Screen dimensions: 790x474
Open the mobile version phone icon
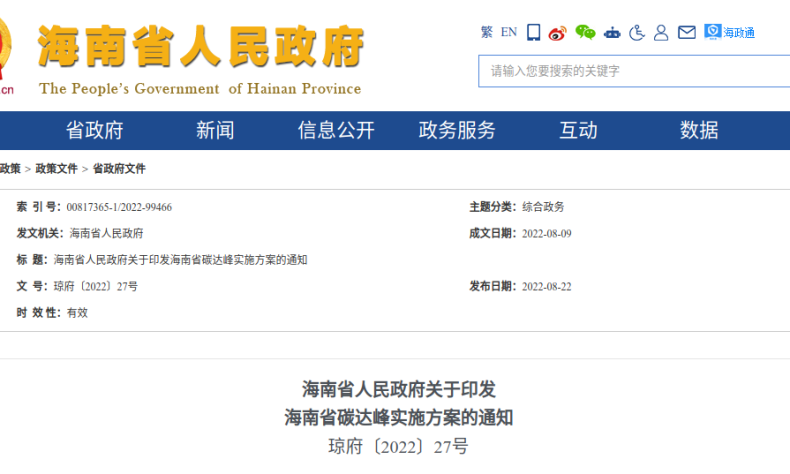click(534, 32)
